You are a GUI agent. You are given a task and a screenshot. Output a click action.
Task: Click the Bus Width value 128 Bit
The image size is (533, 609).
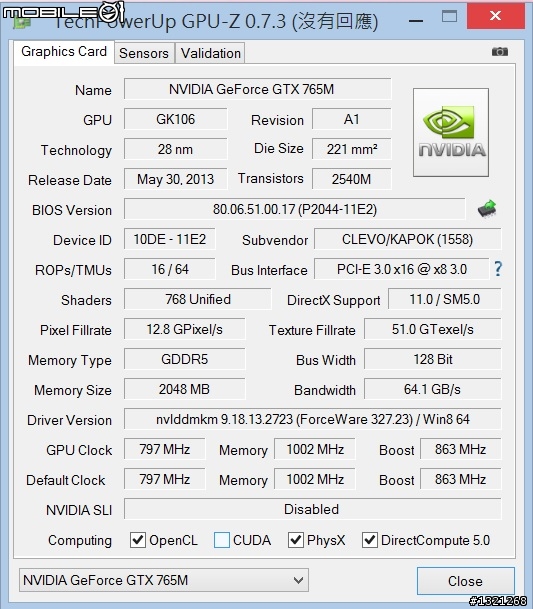click(x=433, y=359)
